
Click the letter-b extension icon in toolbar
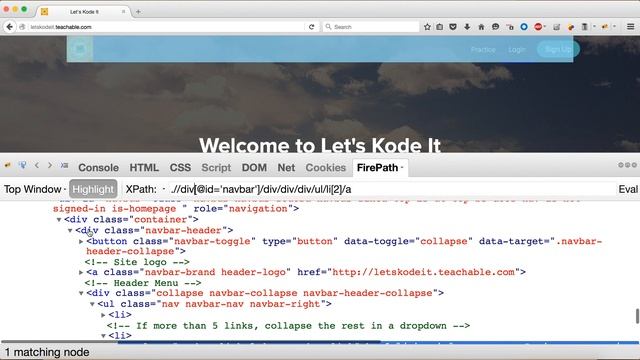tap(510, 27)
